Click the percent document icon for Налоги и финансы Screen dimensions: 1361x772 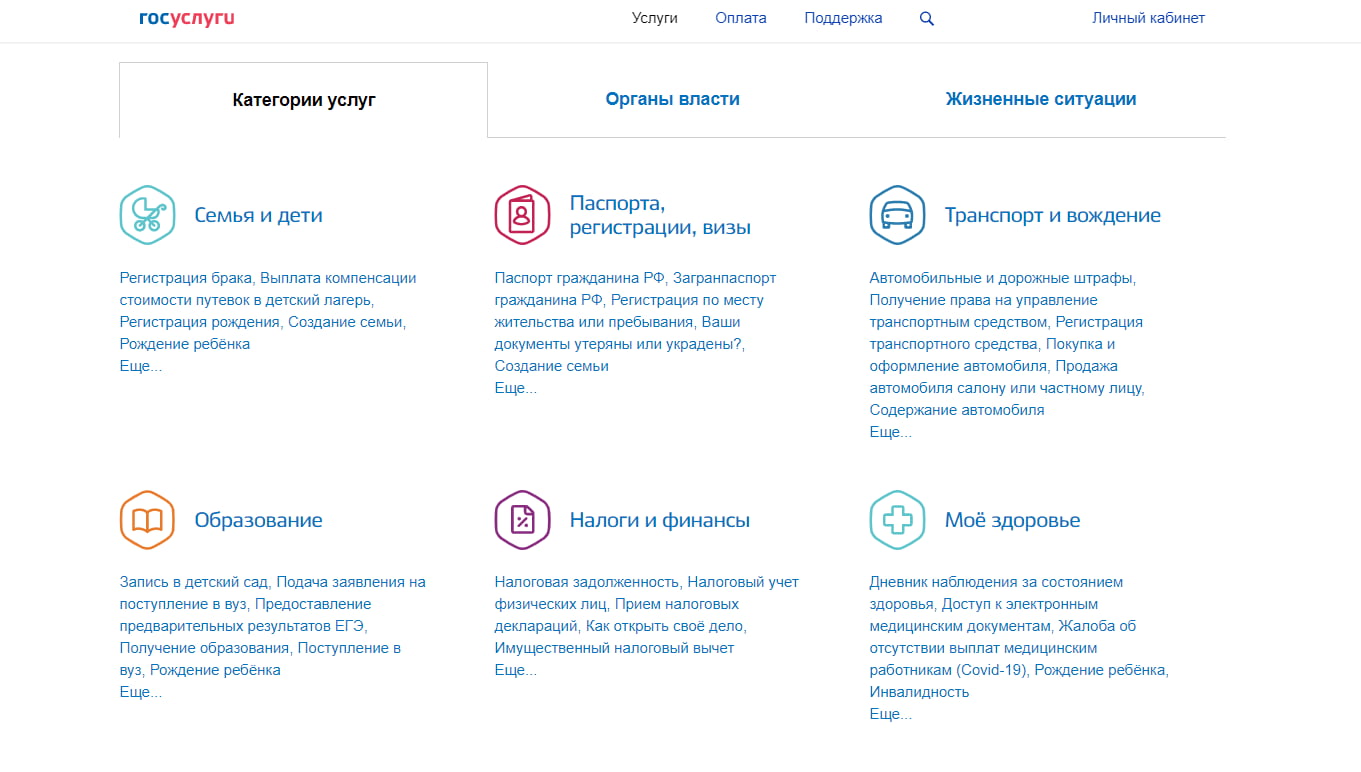(x=522, y=520)
